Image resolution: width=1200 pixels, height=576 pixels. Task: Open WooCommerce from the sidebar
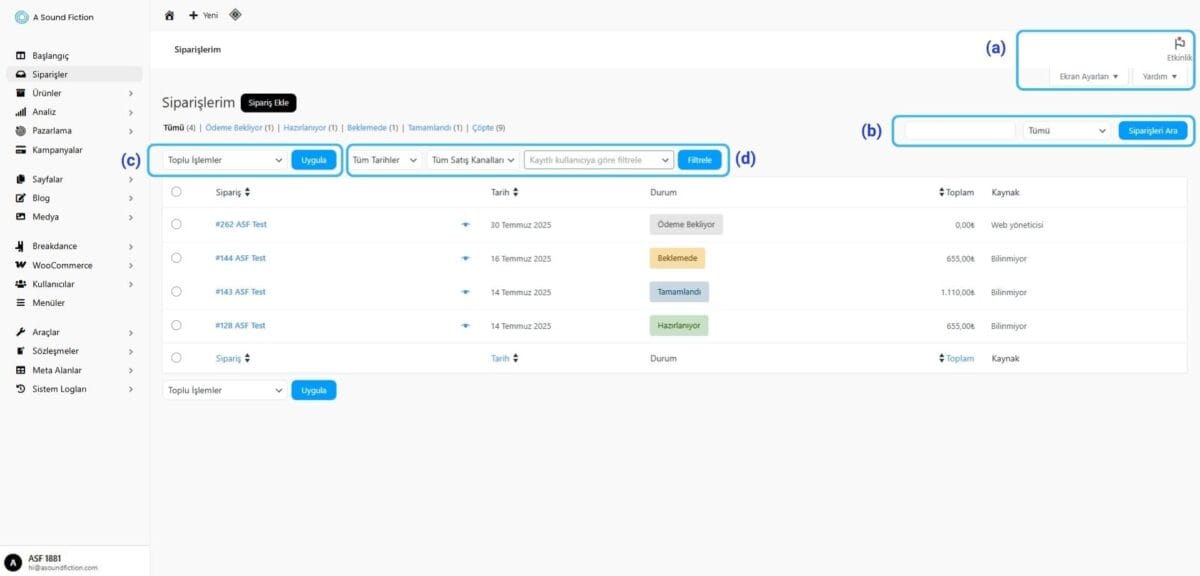tap(62, 265)
